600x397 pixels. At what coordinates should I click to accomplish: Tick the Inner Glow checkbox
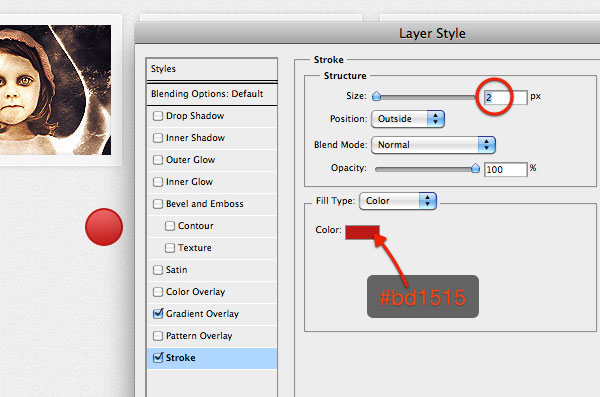coord(158,182)
